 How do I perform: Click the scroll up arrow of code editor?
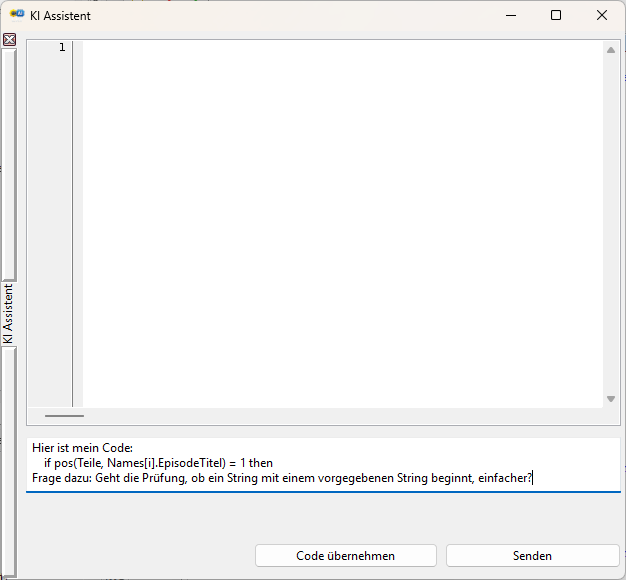click(610, 50)
